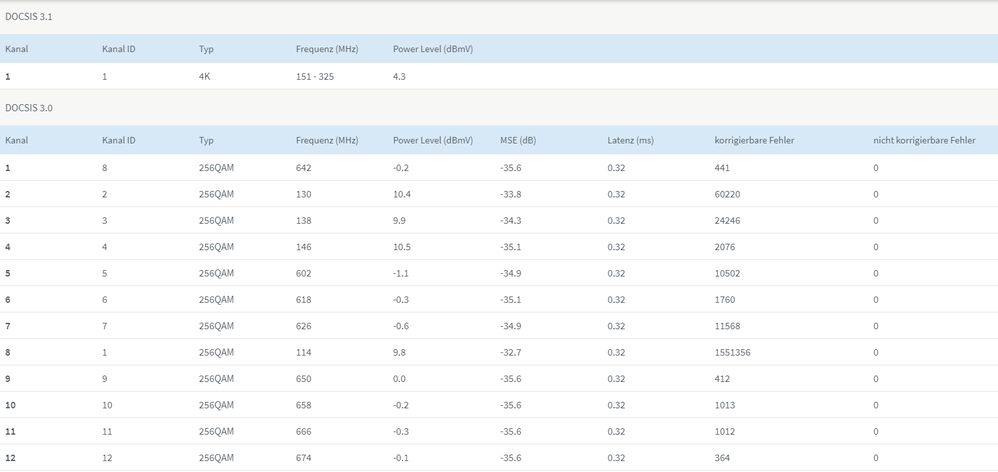Click the MSE (dB) column header

pyautogui.click(x=518, y=140)
